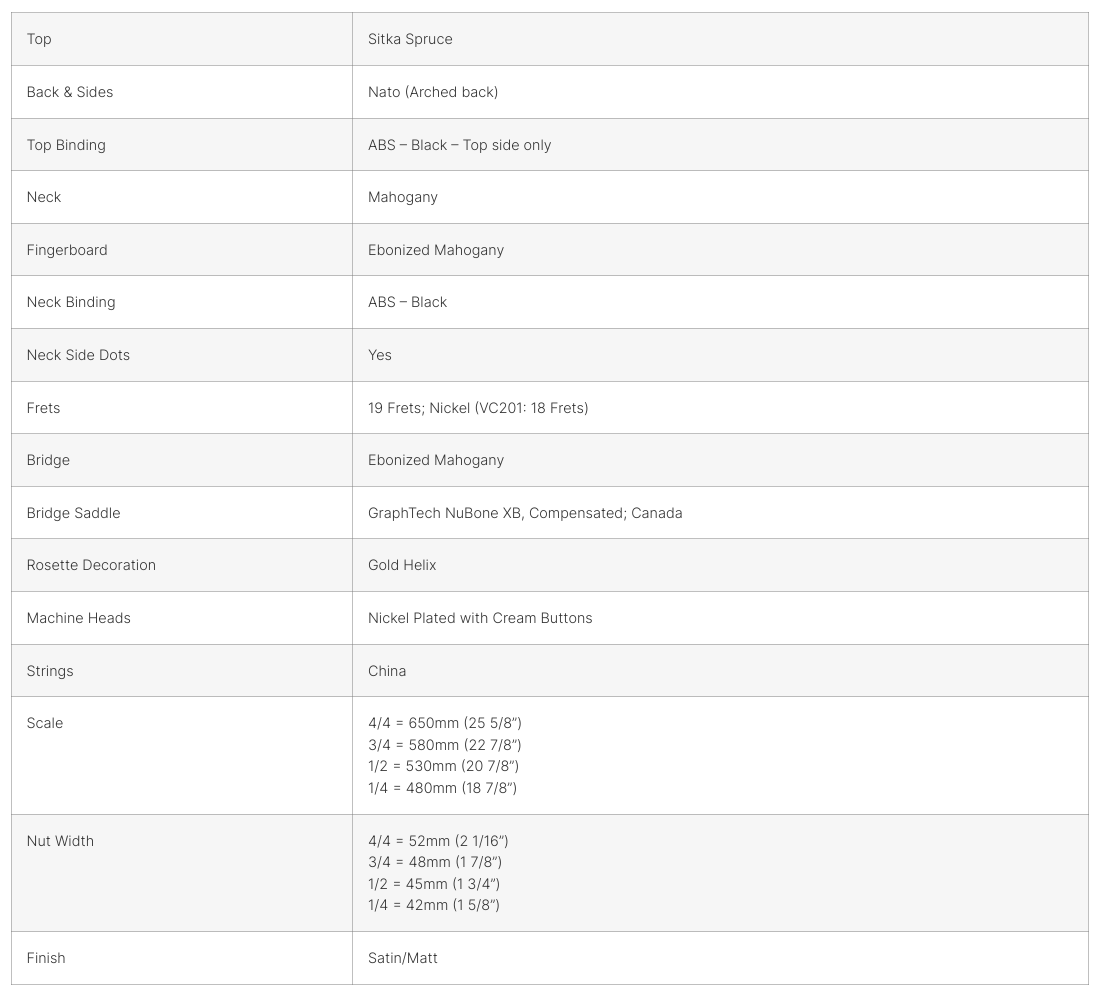Click the Strings China value
This screenshot has height=1007, width=1101.
click(x=387, y=671)
